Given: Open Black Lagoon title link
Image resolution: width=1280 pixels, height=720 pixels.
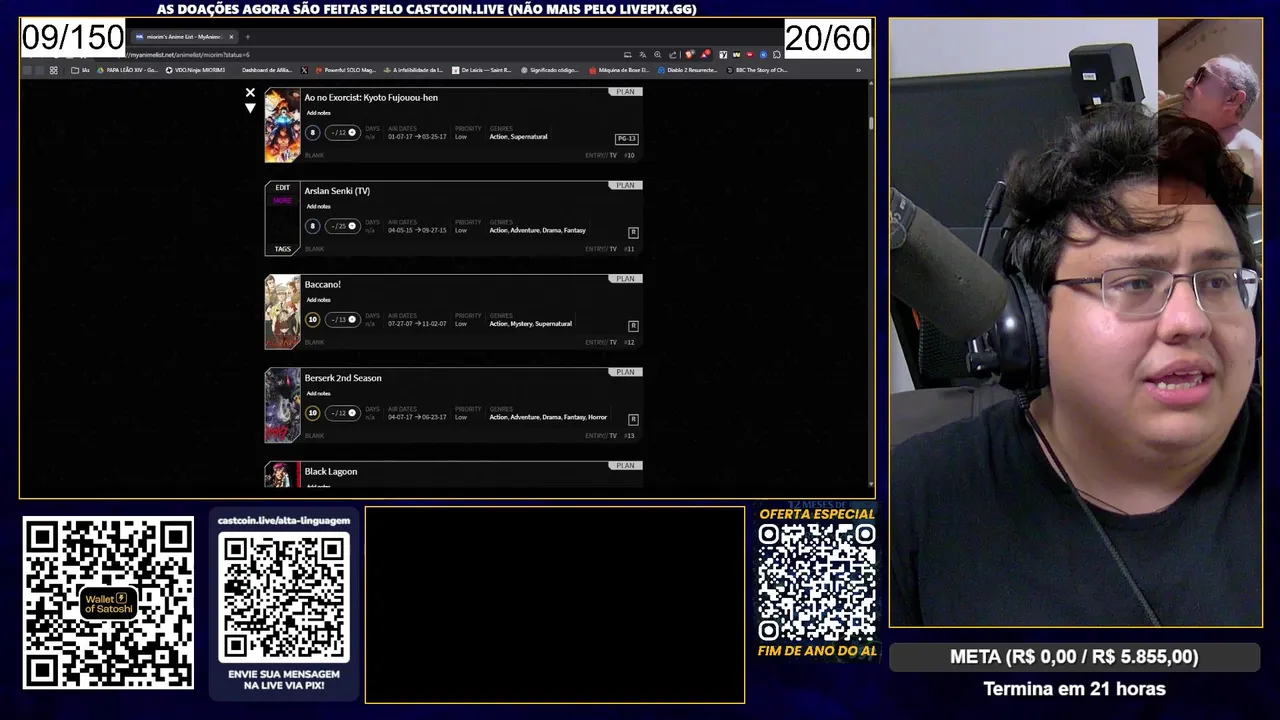Looking at the screenshot, I should pos(330,472).
